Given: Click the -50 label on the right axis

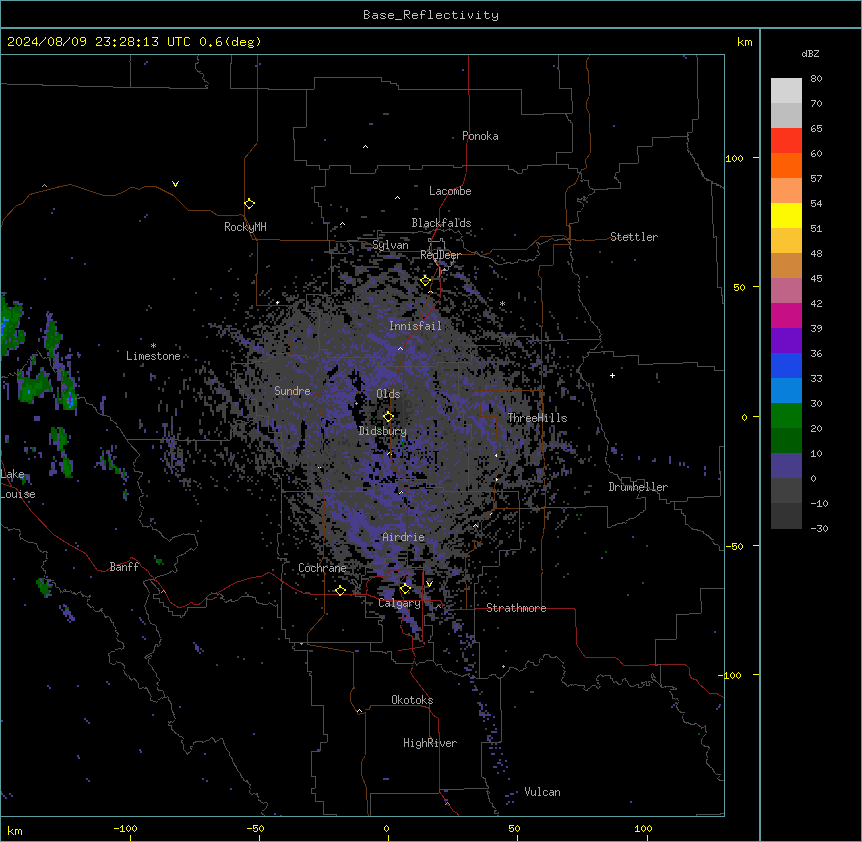Looking at the screenshot, I should tap(734, 546).
